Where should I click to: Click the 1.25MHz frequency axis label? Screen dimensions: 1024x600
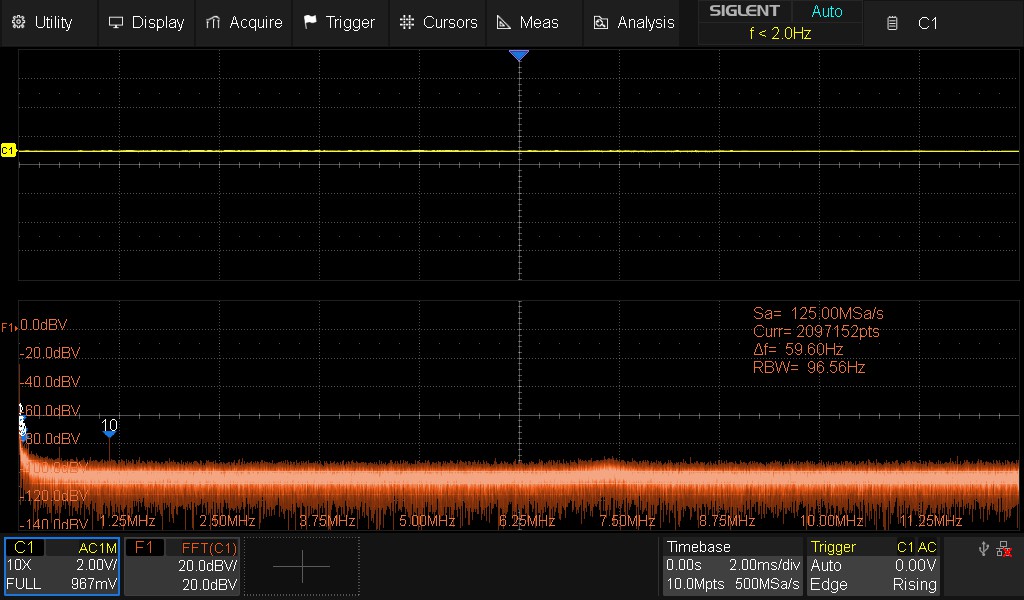[x=127, y=521]
